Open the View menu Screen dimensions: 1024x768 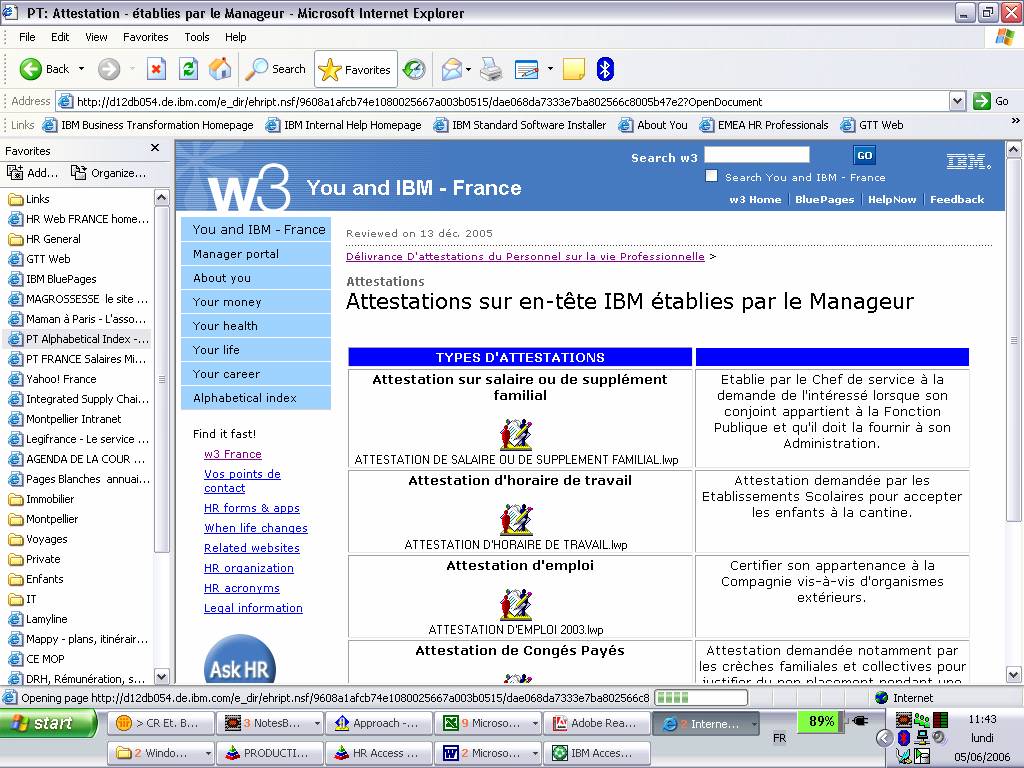coord(96,37)
